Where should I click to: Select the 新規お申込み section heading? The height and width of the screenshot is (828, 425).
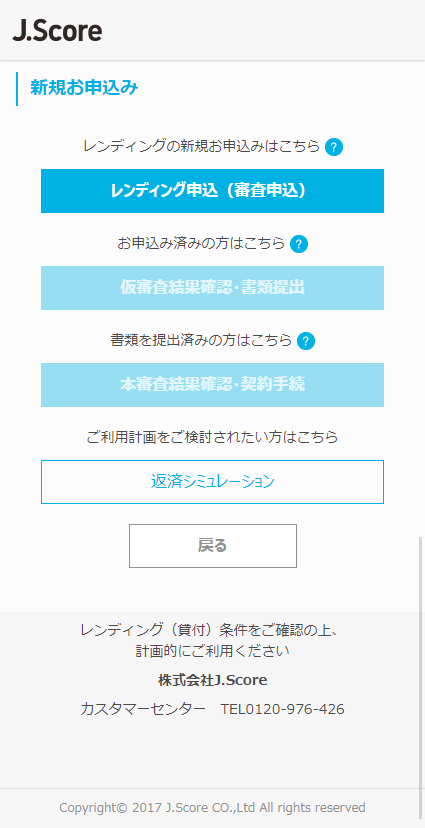84,88
